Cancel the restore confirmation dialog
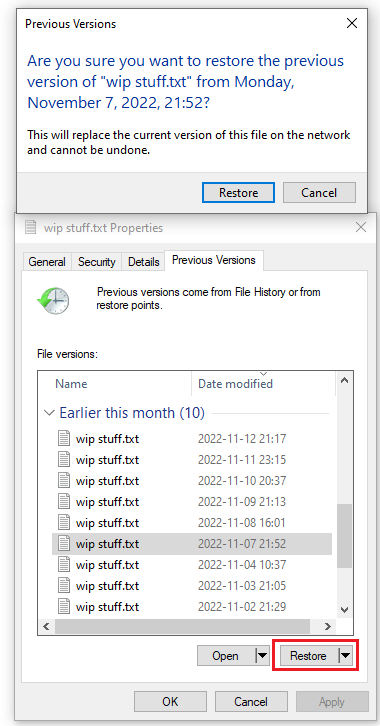This screenshot has height=726, width=380. [319, 193]
